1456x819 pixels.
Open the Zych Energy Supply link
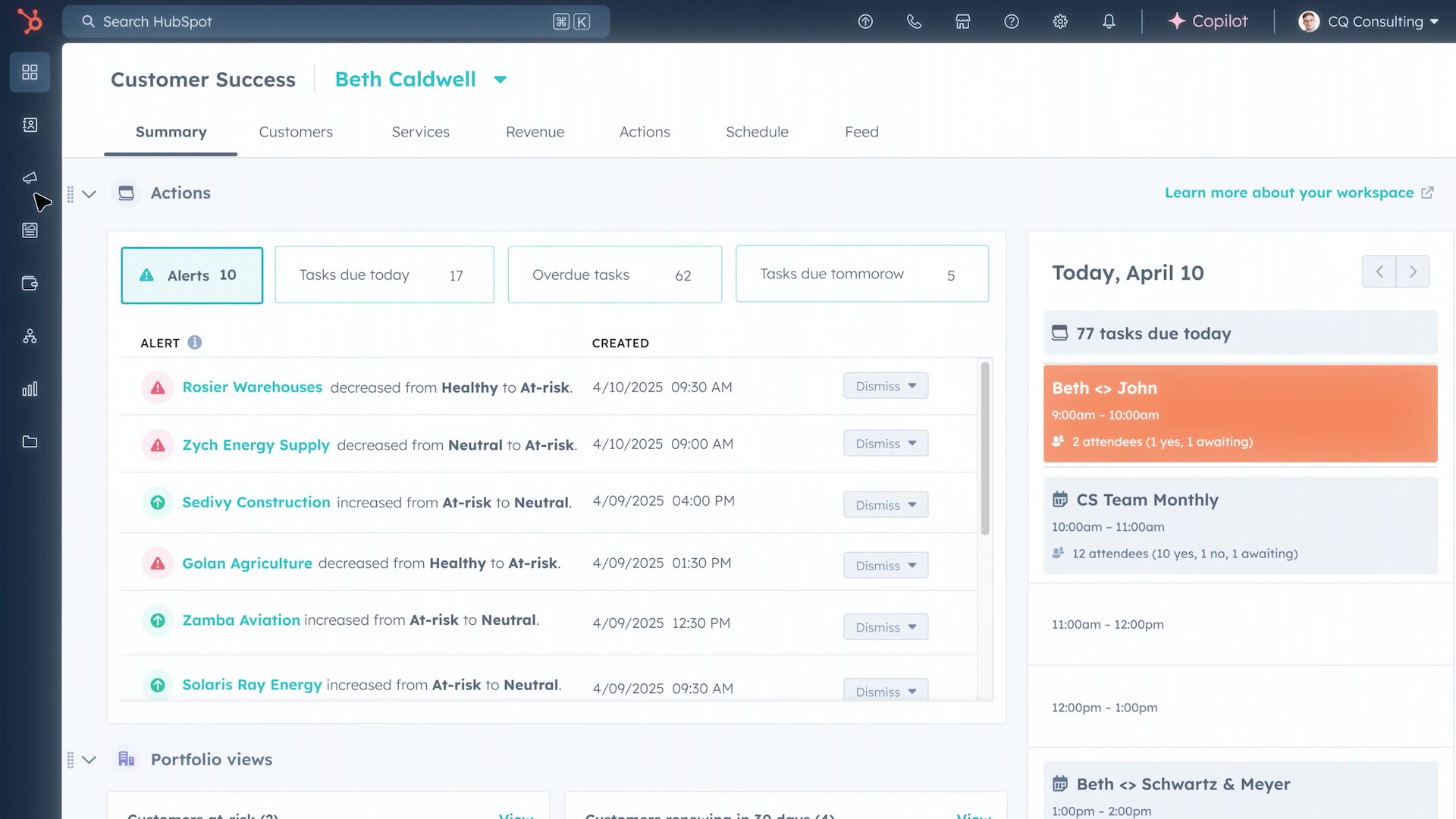256,445
